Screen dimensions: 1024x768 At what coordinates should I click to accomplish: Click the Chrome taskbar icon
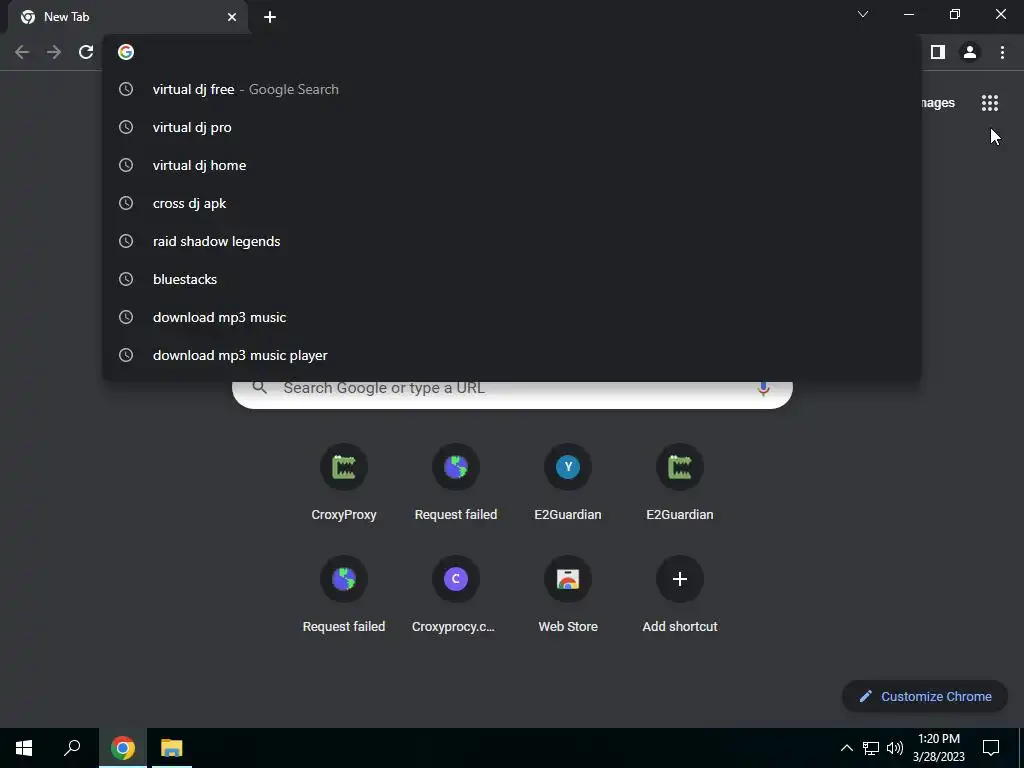[123, 748]
